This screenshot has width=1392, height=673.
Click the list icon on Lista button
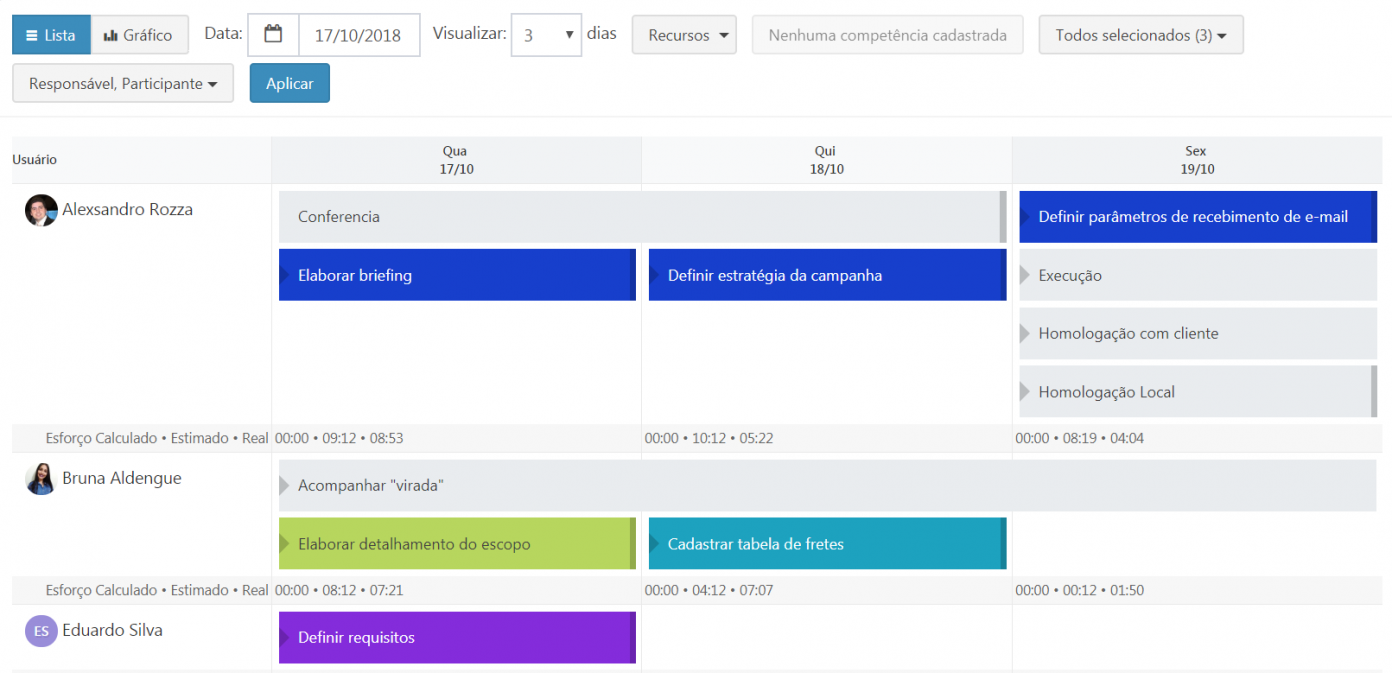(x=30, y=33)
